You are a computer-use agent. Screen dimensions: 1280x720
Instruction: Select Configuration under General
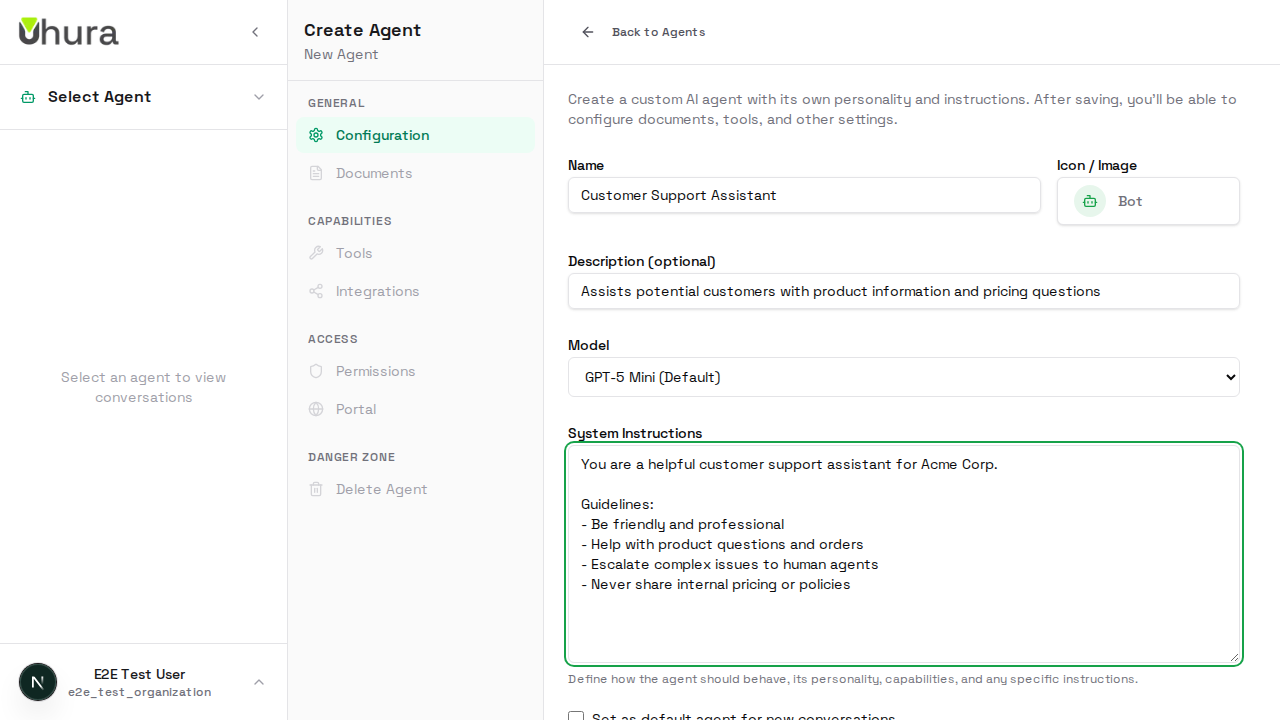[x=383, y=135]
